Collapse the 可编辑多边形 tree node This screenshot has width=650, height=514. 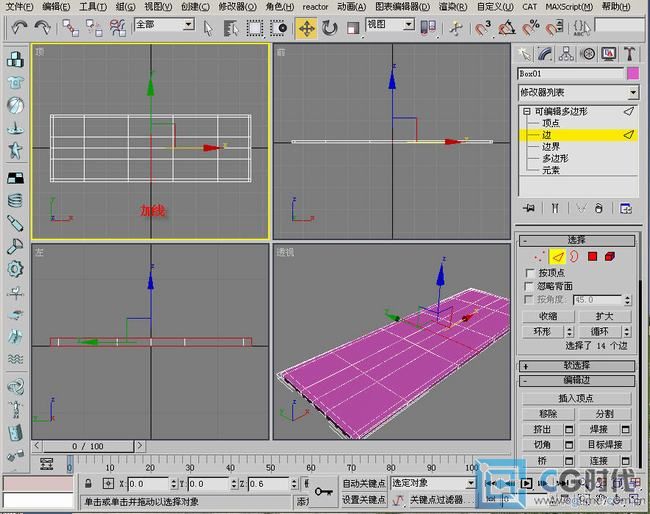pos(526,112)
